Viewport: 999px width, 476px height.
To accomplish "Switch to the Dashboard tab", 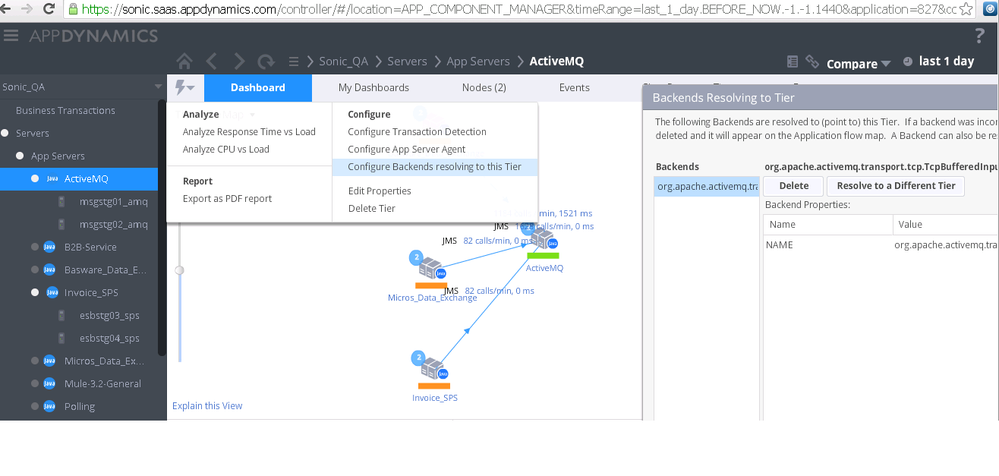I will tap(258, 88).
